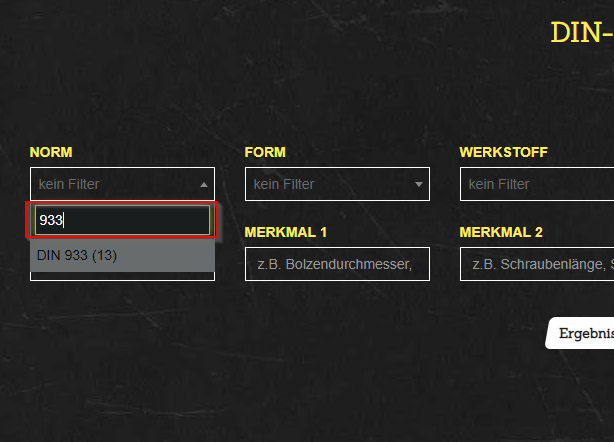Click the FORM label
The height and width of the screenshot is (442, 614).
point(265,152)
